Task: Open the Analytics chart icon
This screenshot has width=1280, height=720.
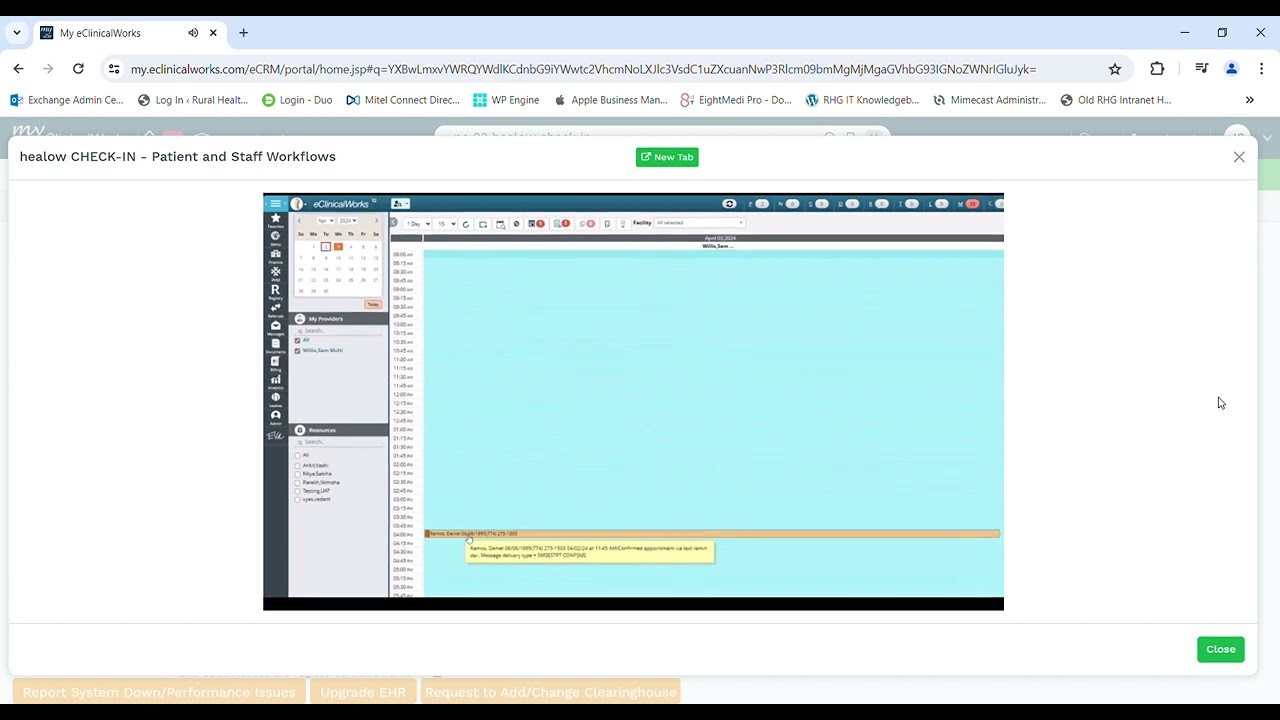Action: 275,381
